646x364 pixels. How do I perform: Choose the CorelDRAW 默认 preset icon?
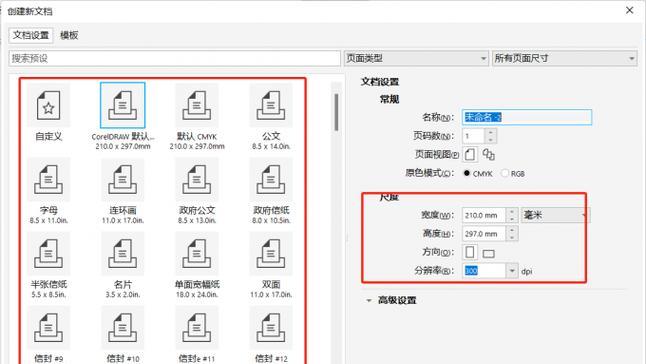123,105
